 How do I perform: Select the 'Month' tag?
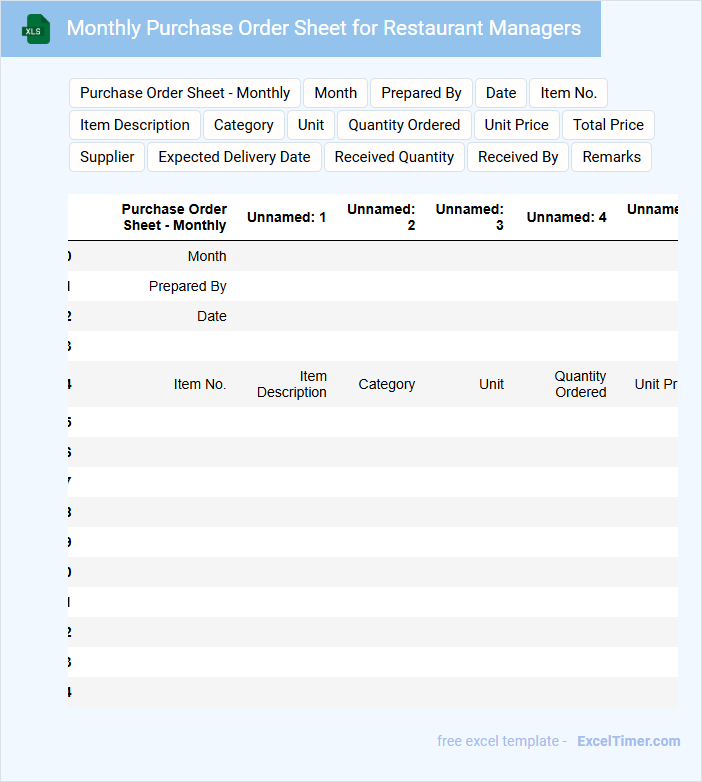336,93
